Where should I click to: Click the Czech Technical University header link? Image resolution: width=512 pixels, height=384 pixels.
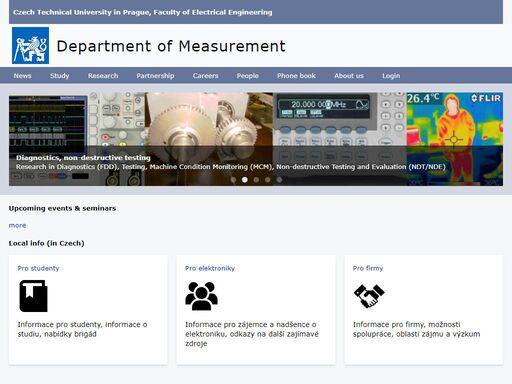pos(143,12)
